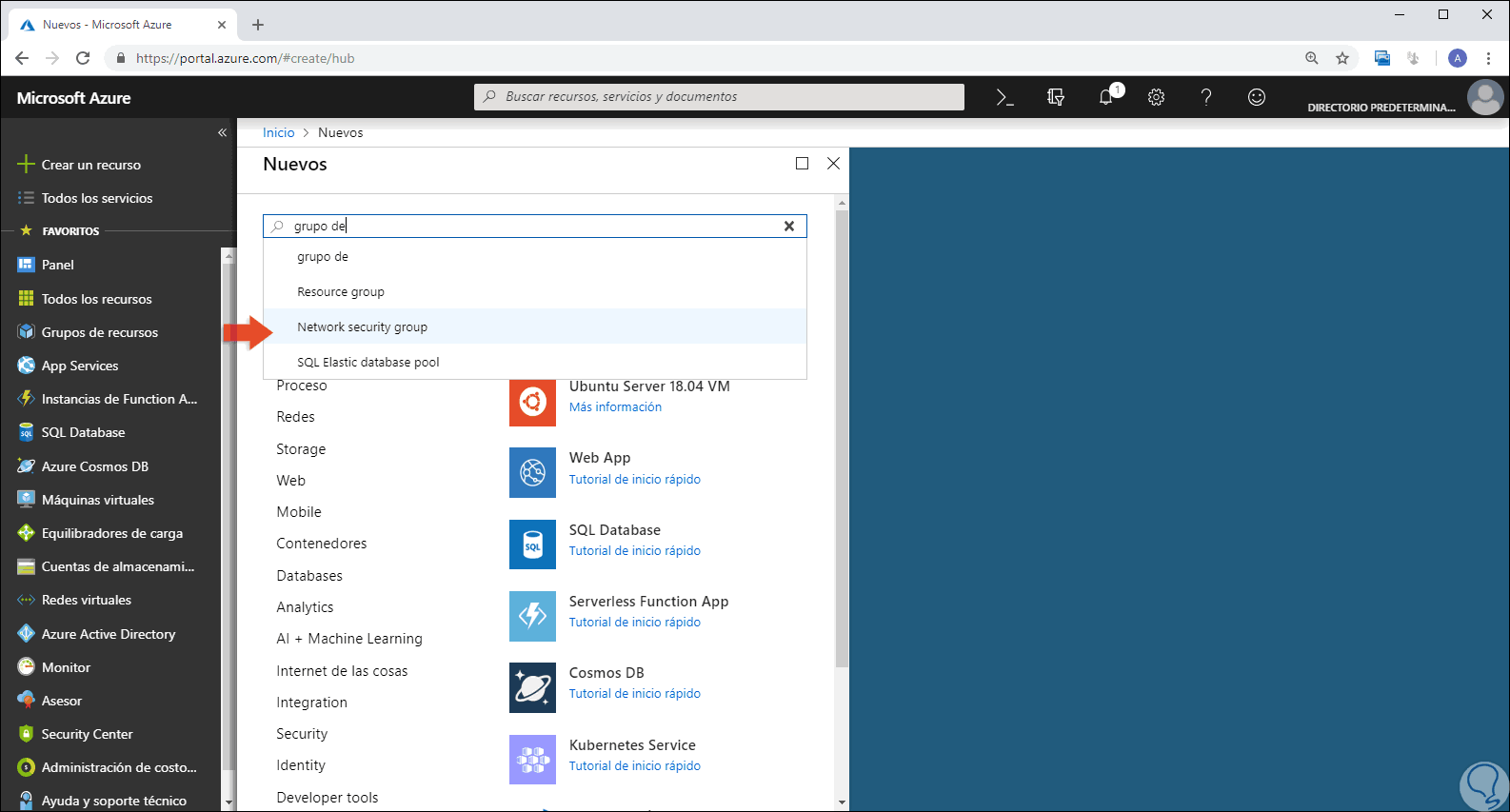Close the Nuevos - Microsoft Azure tab
Screen dimensions: 1510x812
[x=222, y=25]
